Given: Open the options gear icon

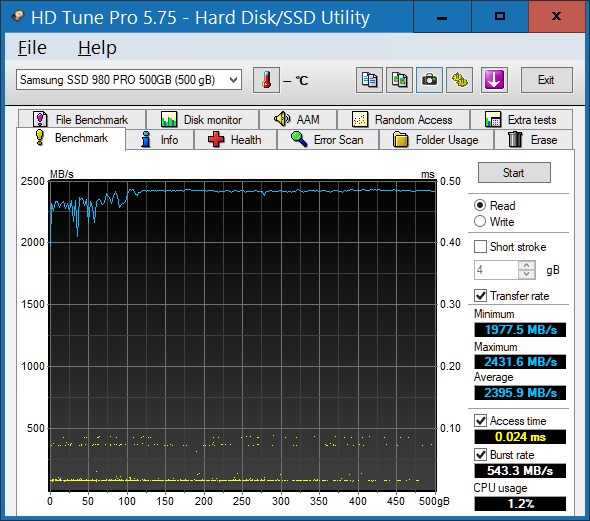Looking at the screenshot, I should [459, 80].
